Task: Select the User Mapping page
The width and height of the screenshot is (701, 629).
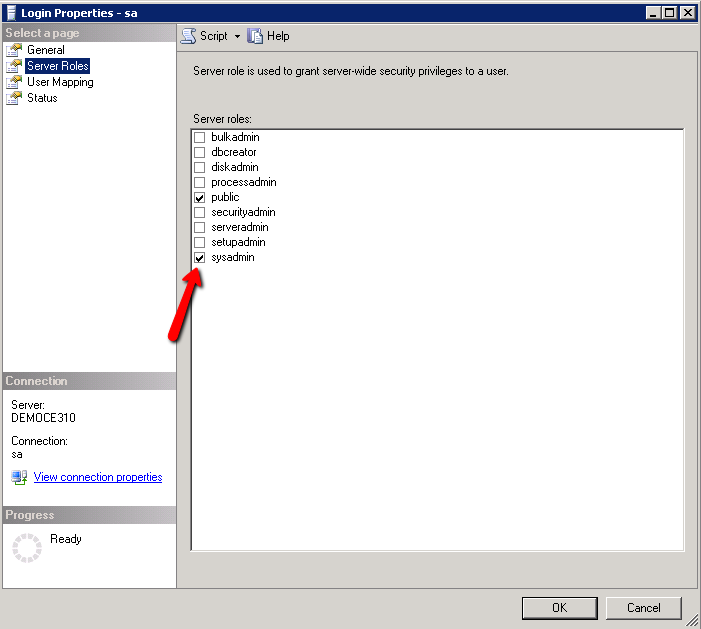Action: (60, 82)
